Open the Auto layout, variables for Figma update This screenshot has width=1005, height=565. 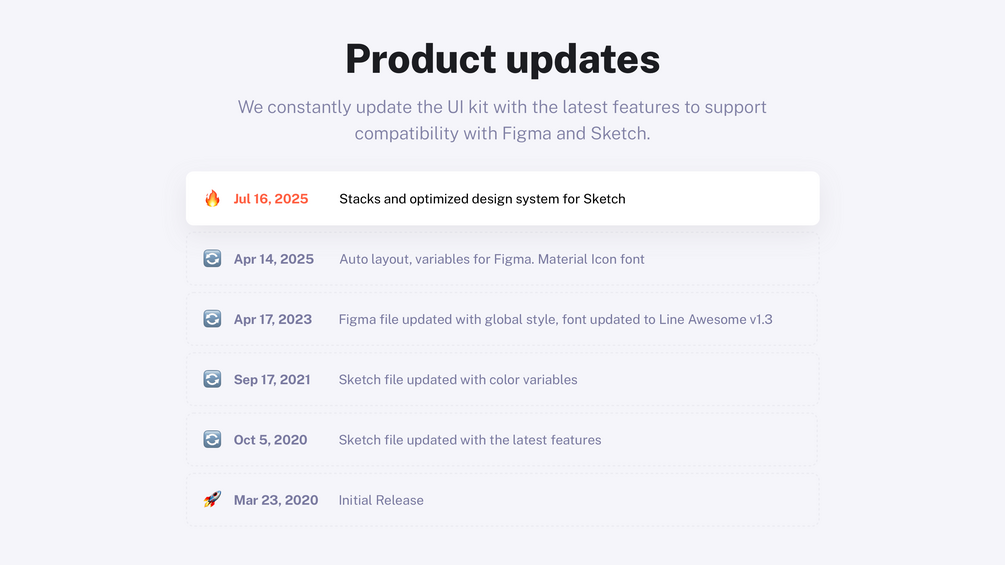pyautogui.click(x=491, y=259)
